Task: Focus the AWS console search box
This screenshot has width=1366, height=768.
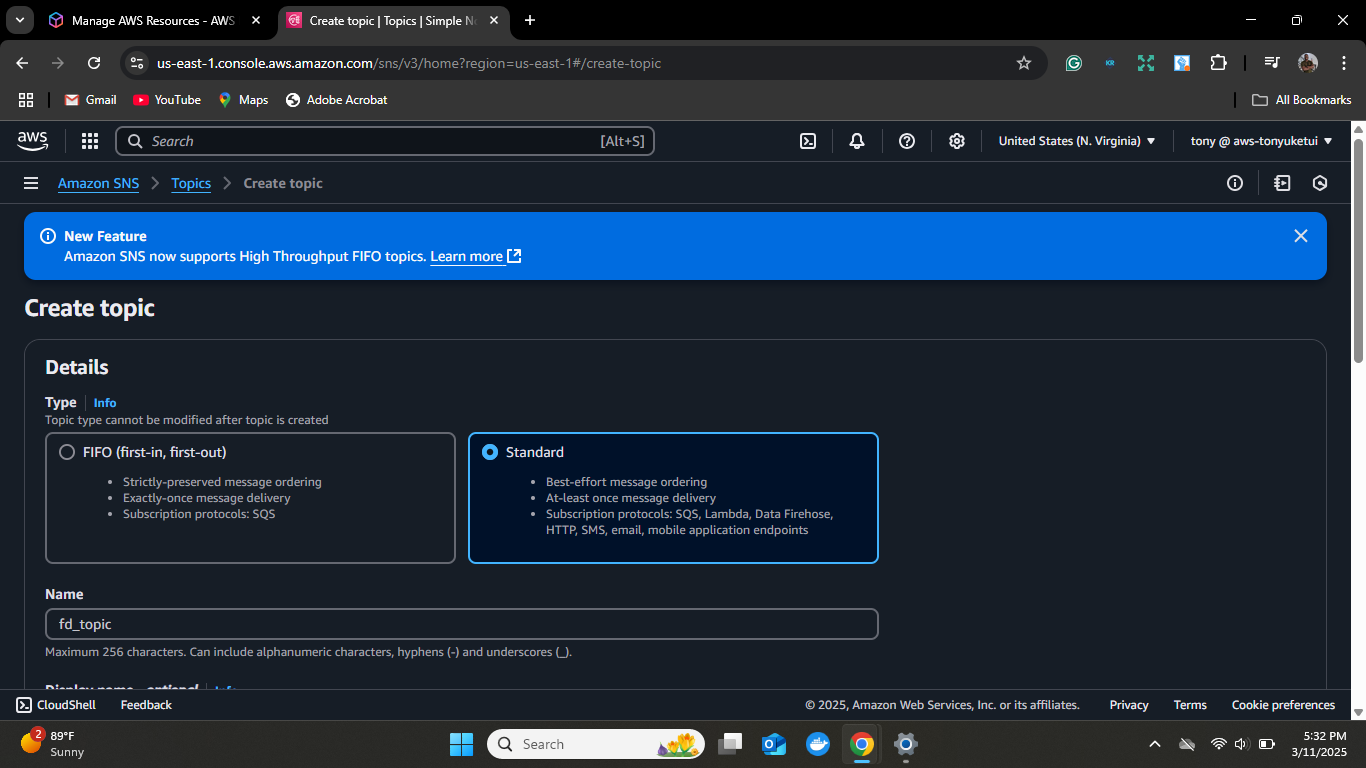Action: point(385,141)
